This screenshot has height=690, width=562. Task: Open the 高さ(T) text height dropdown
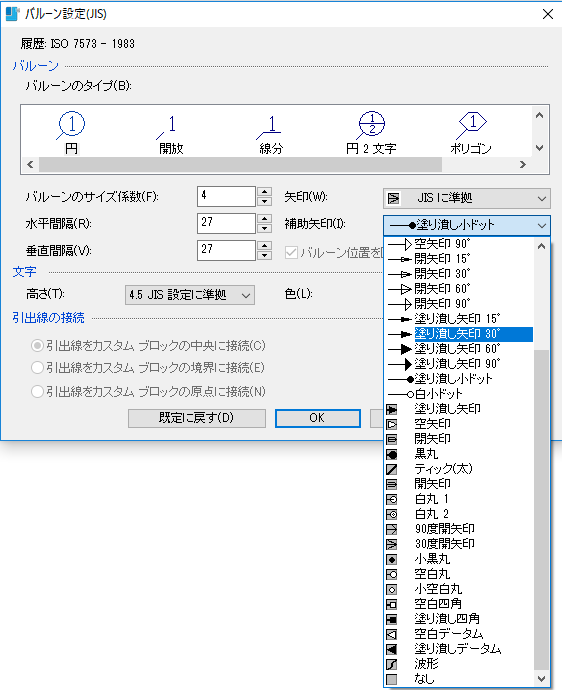tap(190, 295)
